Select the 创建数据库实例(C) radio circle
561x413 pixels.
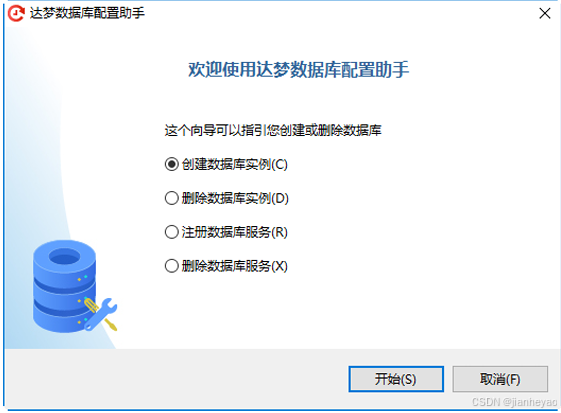pos(172,164)
